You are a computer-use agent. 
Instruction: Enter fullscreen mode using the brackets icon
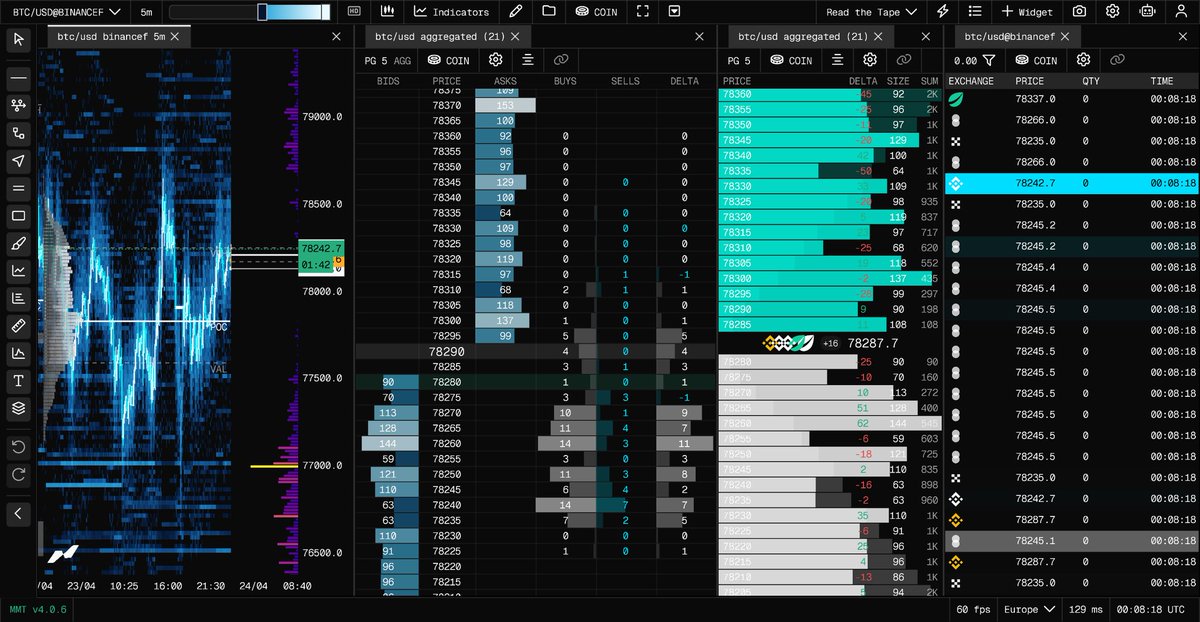point(643,12)
